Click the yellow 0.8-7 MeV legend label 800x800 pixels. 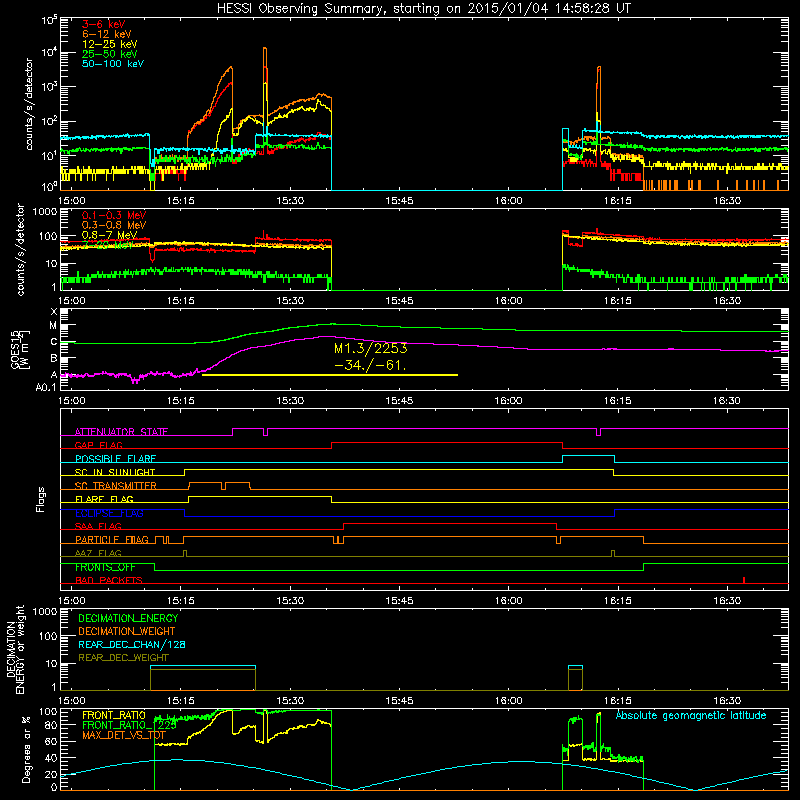(x=109, y=235)
